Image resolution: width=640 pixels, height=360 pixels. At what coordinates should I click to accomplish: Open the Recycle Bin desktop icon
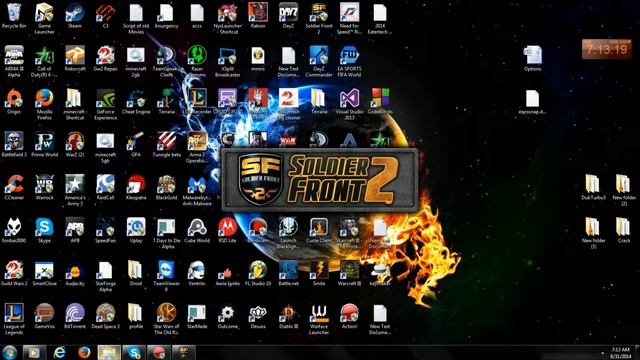pos(14,16)
